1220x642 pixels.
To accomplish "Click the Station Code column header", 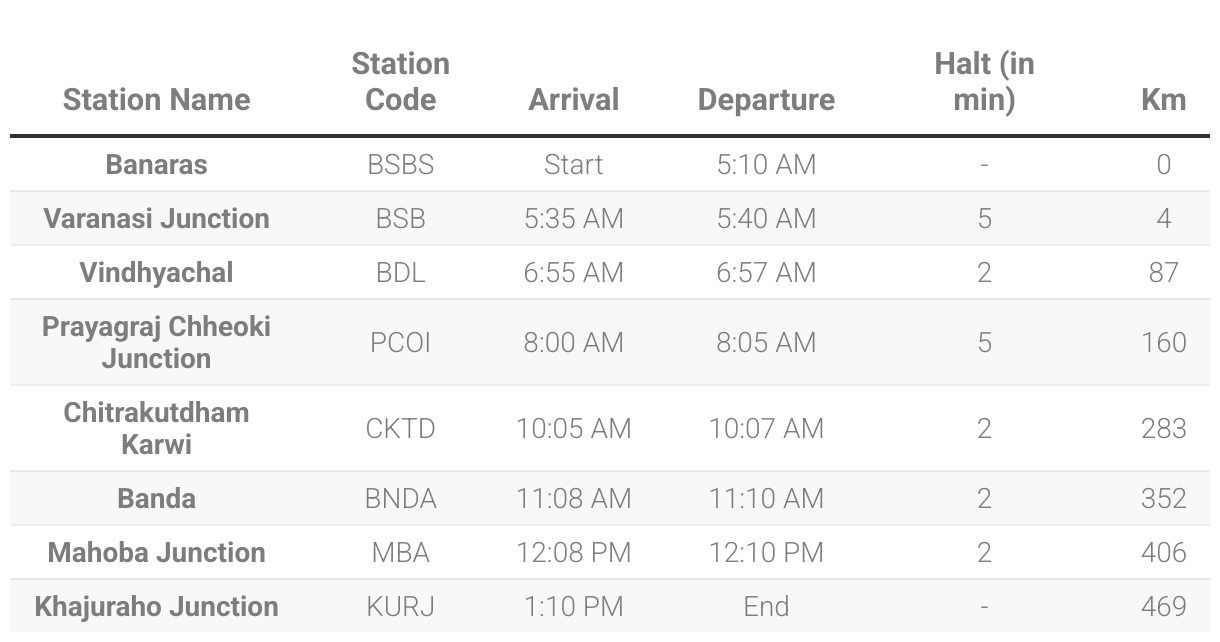I will (400, 82).
